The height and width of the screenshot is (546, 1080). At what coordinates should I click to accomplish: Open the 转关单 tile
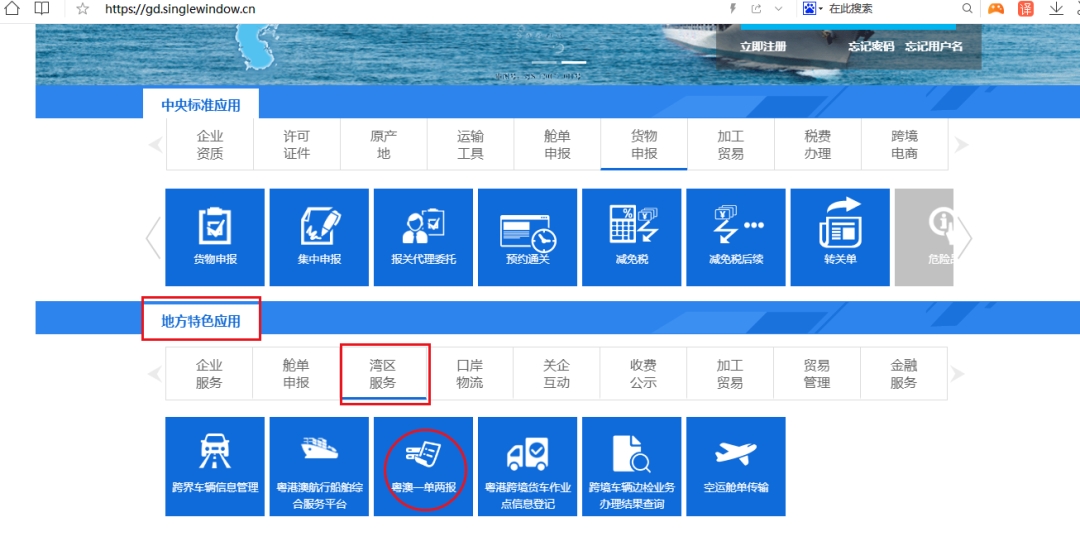tap(840, 238)
